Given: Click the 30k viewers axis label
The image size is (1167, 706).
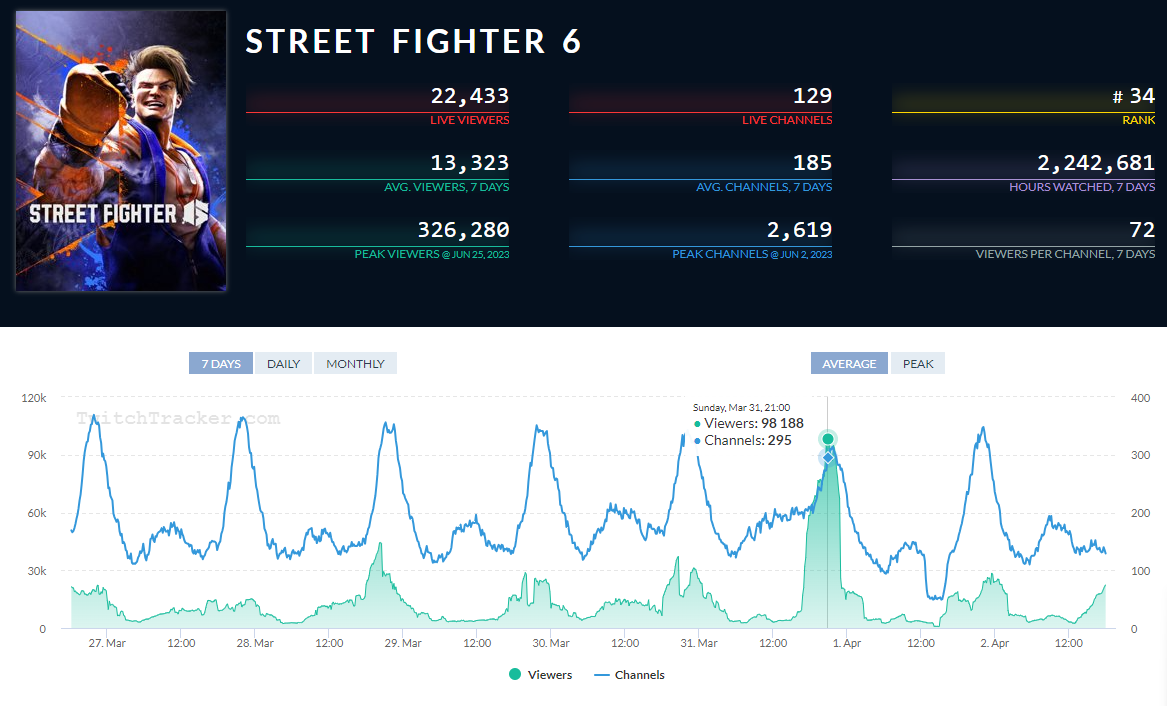Looking at the screenshot, I should point(37,571).
